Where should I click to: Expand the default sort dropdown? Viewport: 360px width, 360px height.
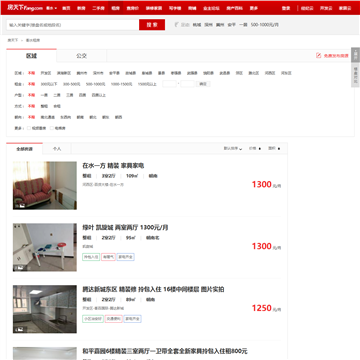click(233, 149)
